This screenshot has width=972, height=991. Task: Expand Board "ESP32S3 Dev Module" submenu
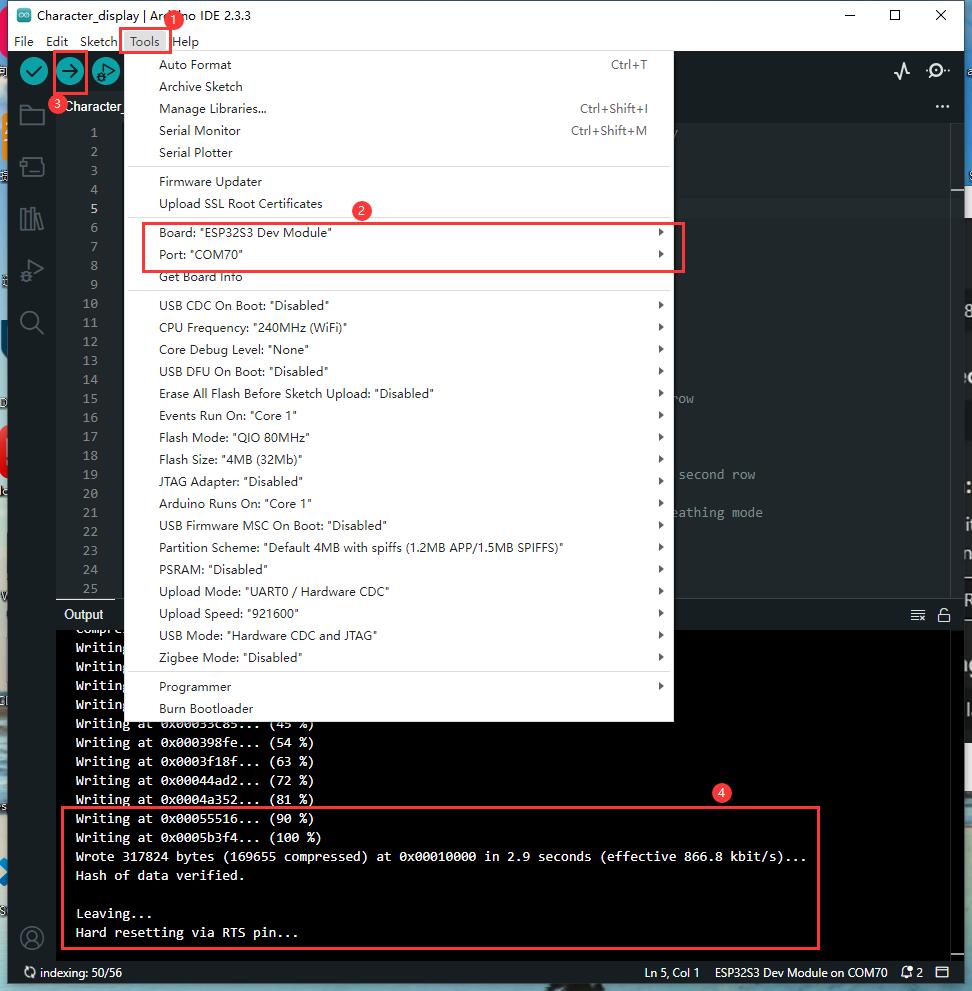pyautogui.click(x=399, y=233)
